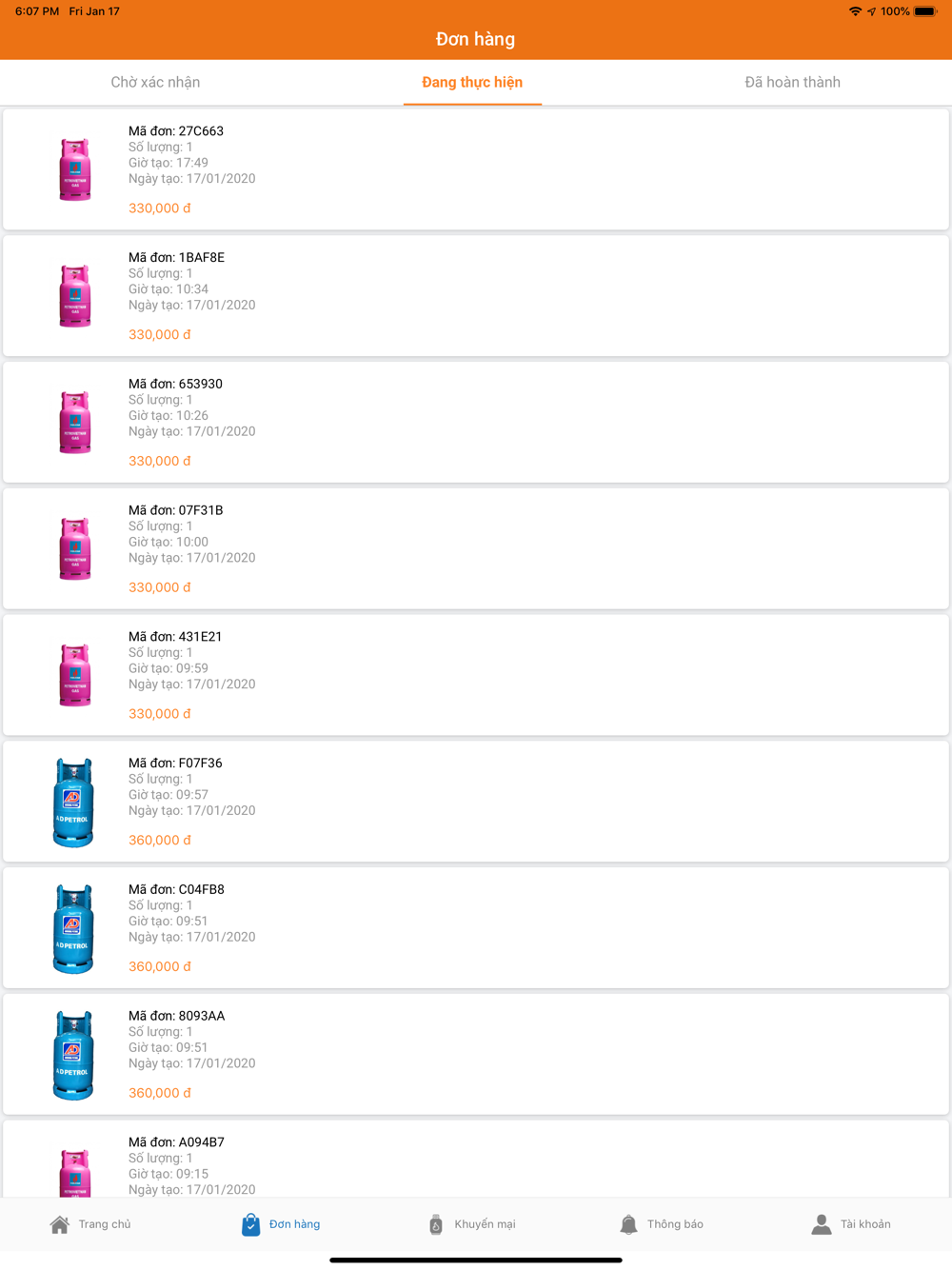Open order A094B7 at the list bottom
Image resolution: width=952 pixels, height=1270 pixels.
[476, 1160]
